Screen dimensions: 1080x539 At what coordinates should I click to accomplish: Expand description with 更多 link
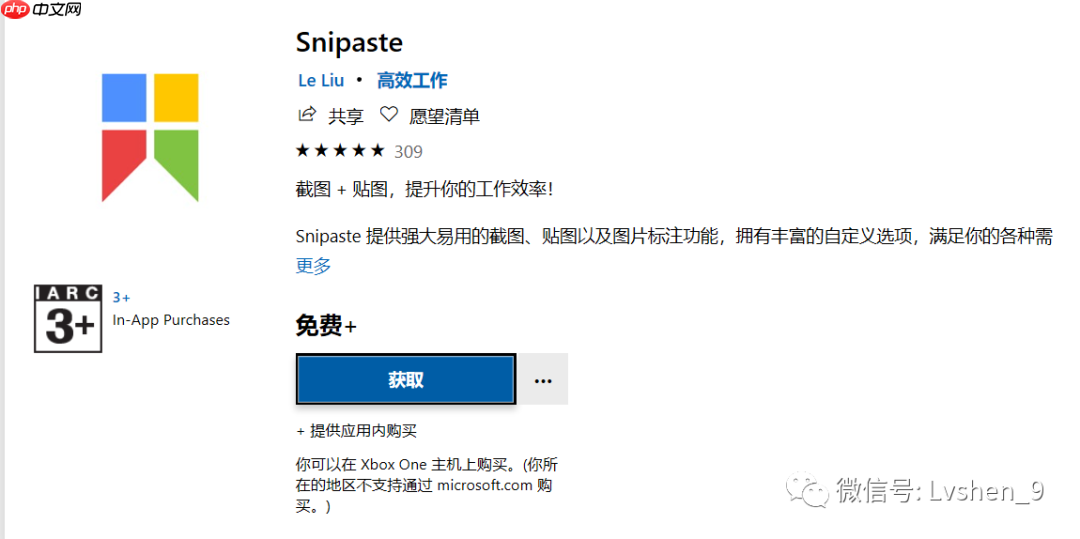[313, 266]
